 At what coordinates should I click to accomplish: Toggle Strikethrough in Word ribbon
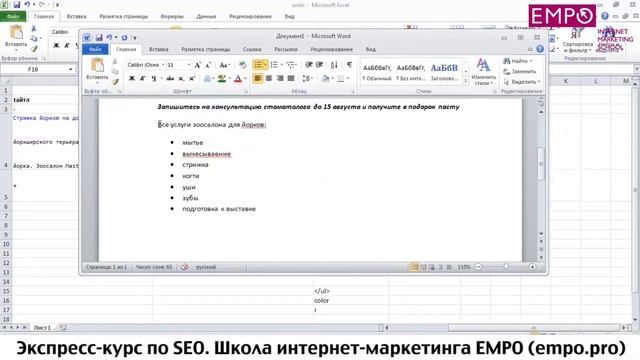pyautogui.click(x=170, y=78)
